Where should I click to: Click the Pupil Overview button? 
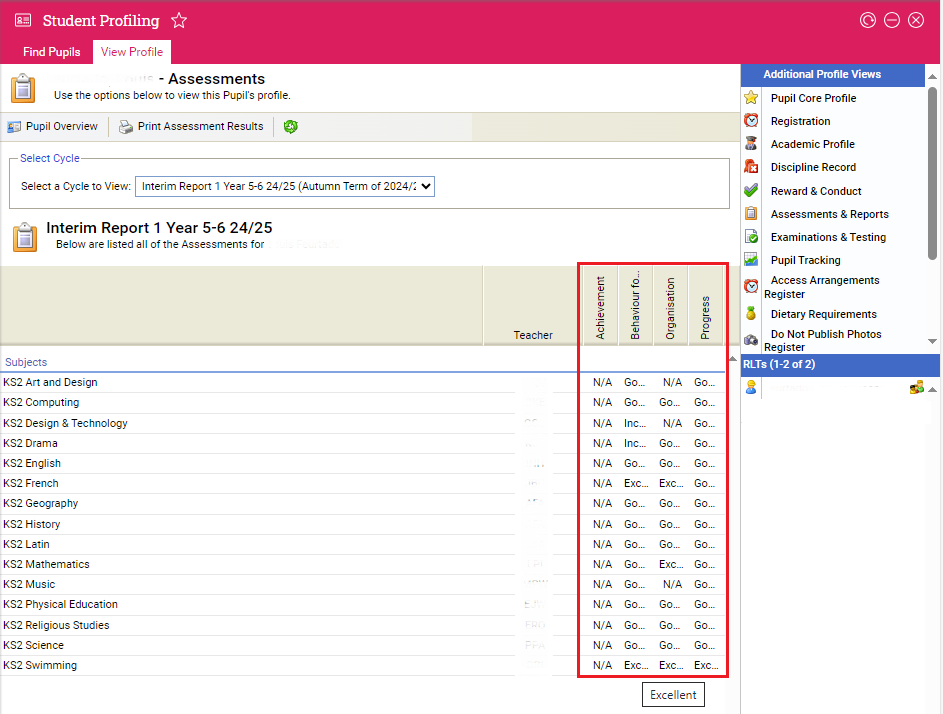click(x=53, y=127)
